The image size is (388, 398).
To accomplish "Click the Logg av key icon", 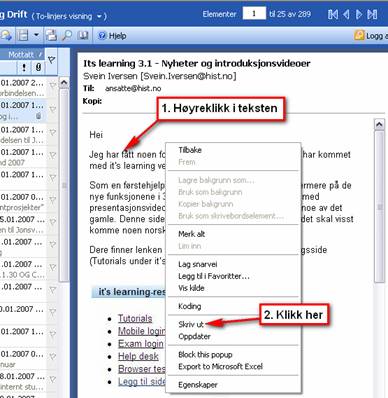I will pyautogui.click(x=359, y=35).
